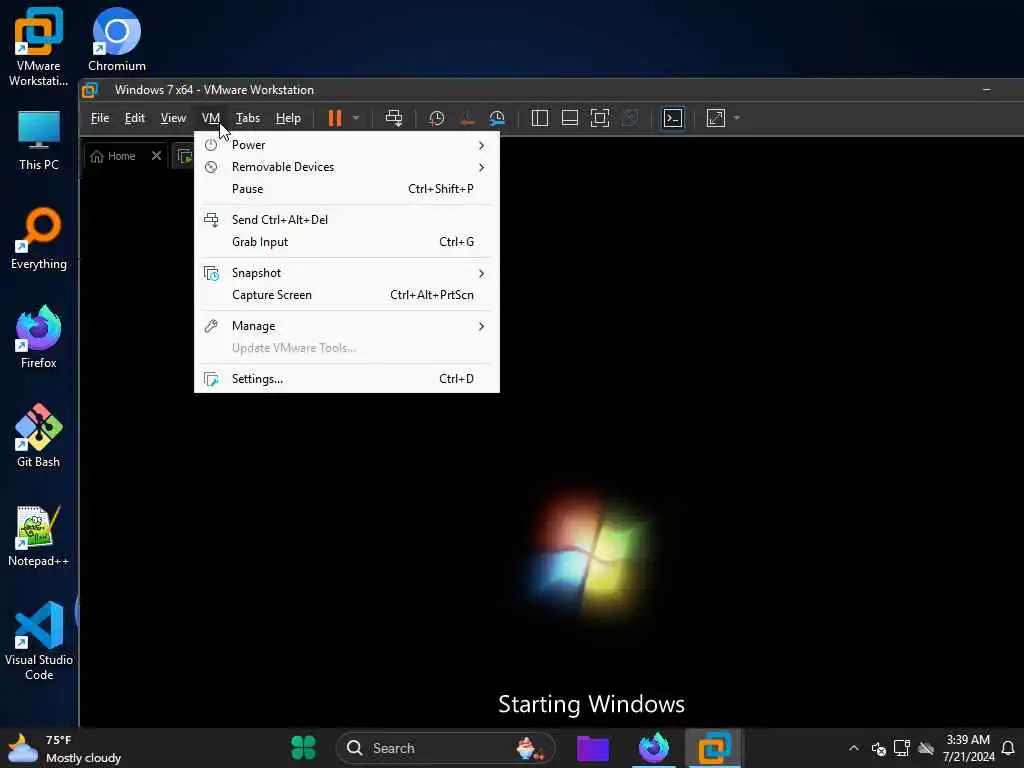
Task: Open the View menu
Action: tap(173, 118)
